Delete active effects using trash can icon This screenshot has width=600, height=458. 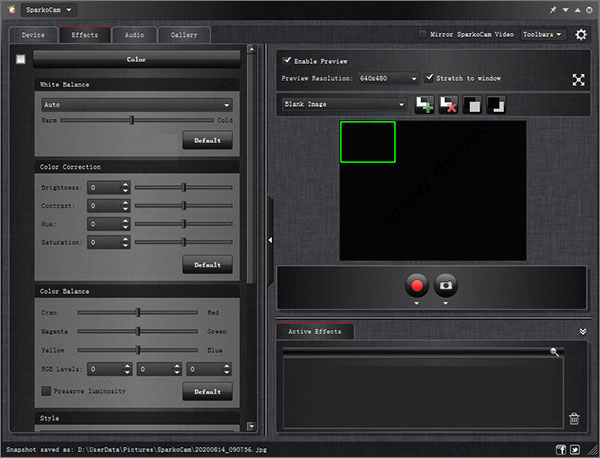[x=574, y=418]
